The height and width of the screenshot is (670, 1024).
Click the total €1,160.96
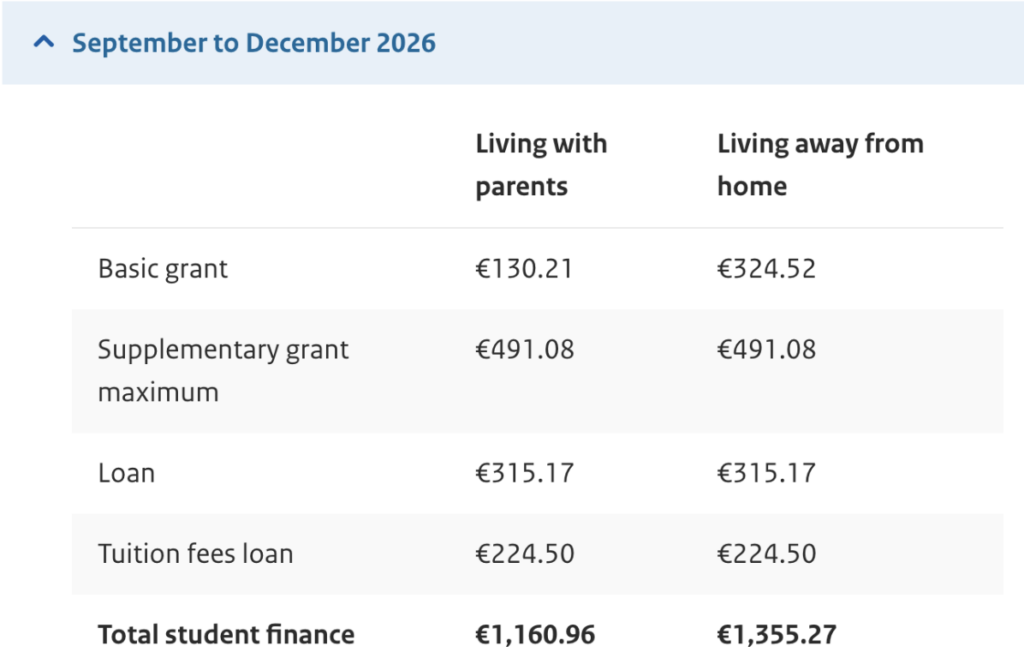pyautogui.click(x=535, y=634)
